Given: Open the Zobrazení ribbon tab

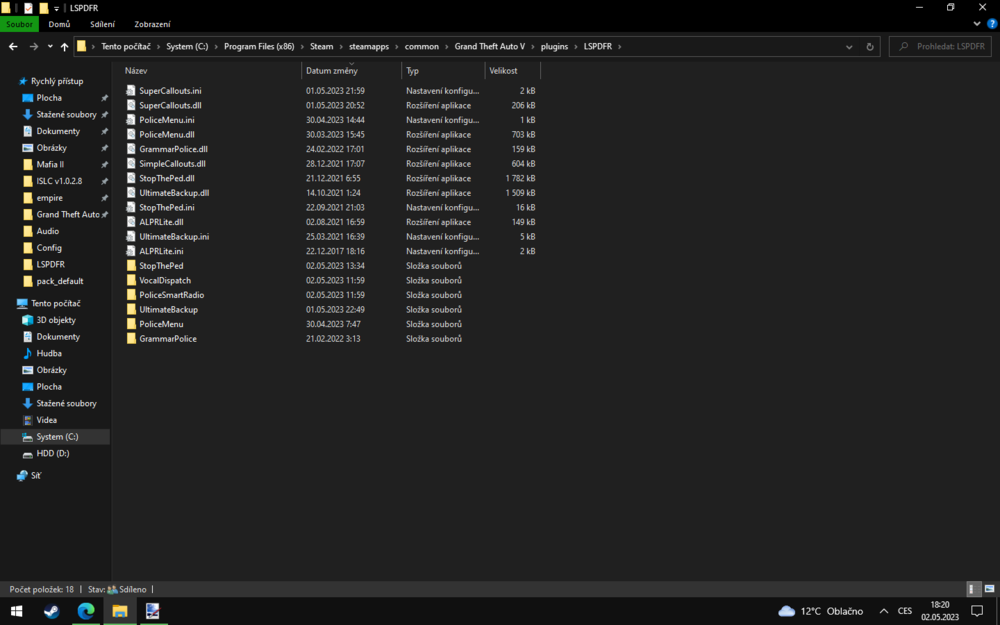Looking at the screenshot, I should click(152, 24).
